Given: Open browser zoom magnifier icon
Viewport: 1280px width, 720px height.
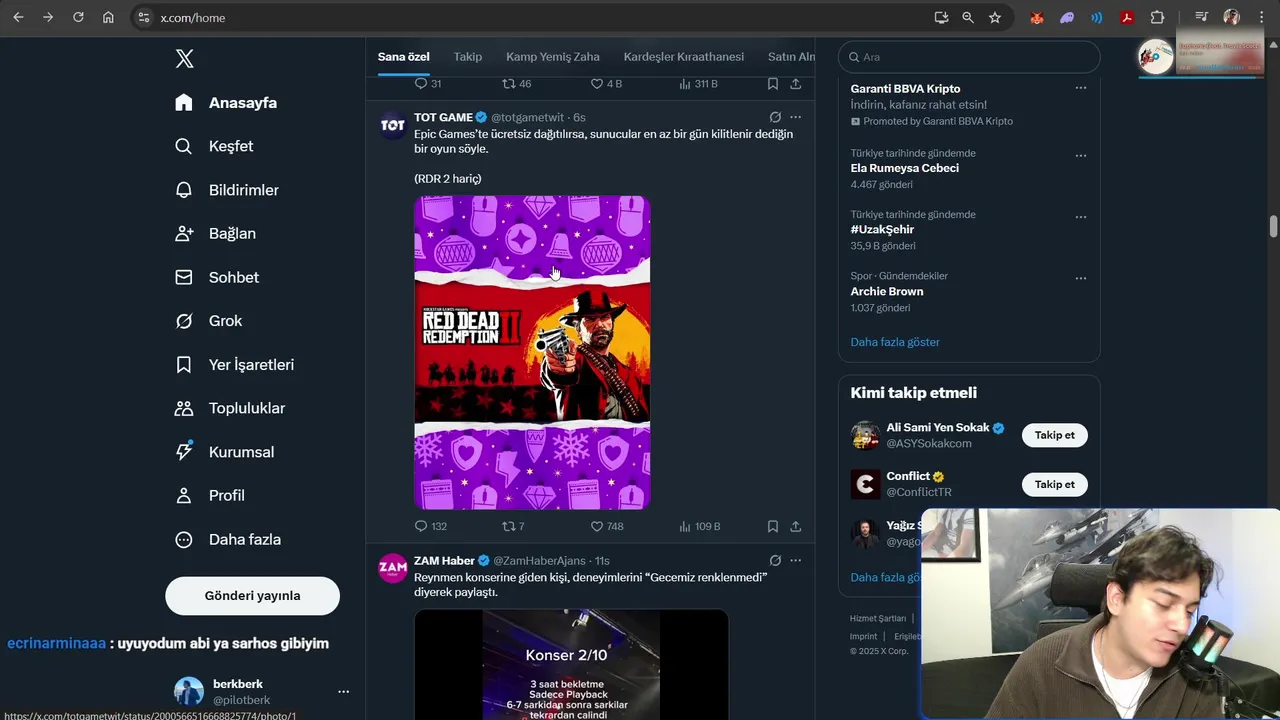Looking at the screenshot, I should (x=968, y=17).
